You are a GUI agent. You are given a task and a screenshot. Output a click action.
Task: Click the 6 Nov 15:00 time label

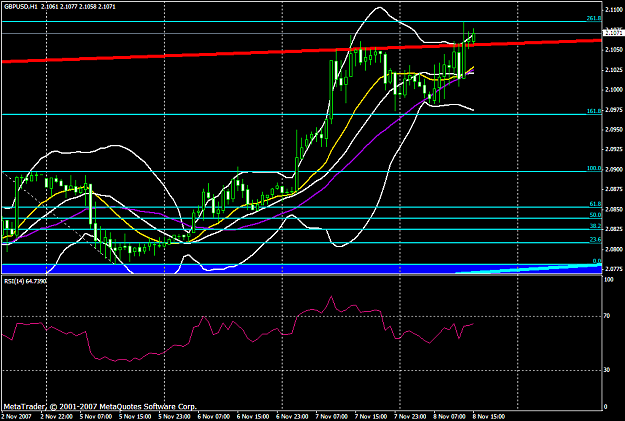(x=253, y=417)
